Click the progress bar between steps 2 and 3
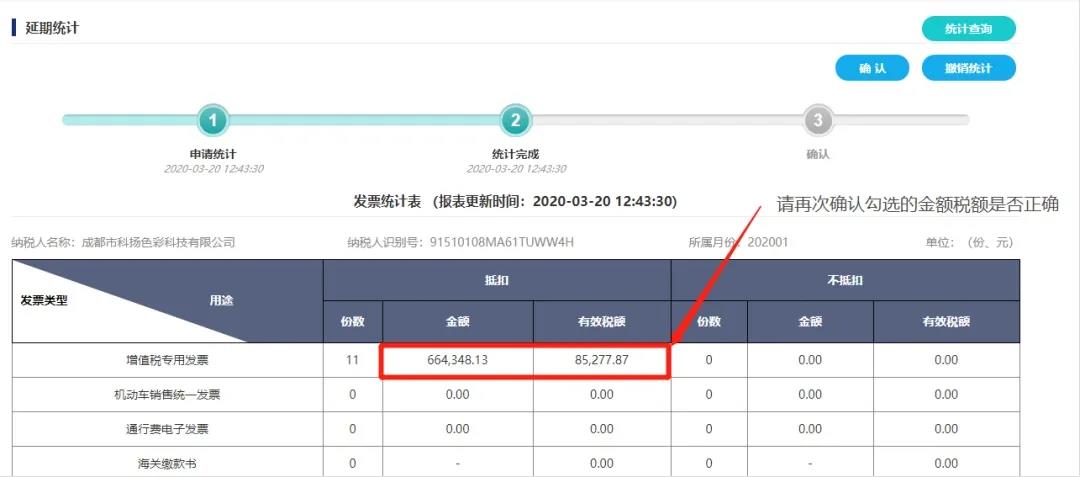Screen dimensions: 1080x477 pyautogui.click(x=666, y=121)
